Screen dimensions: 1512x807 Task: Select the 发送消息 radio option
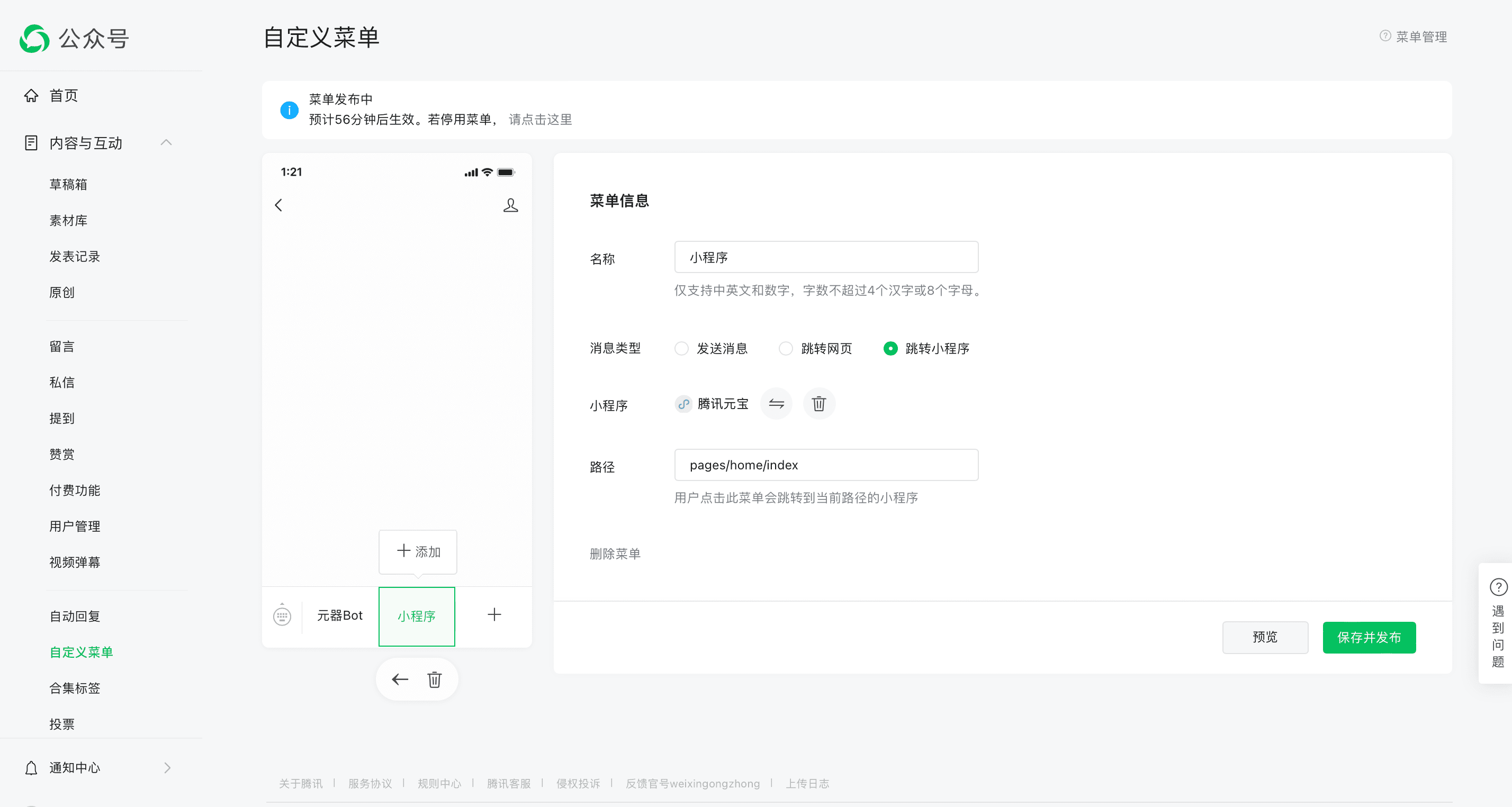pyautogui.click(x=681, y=349)
